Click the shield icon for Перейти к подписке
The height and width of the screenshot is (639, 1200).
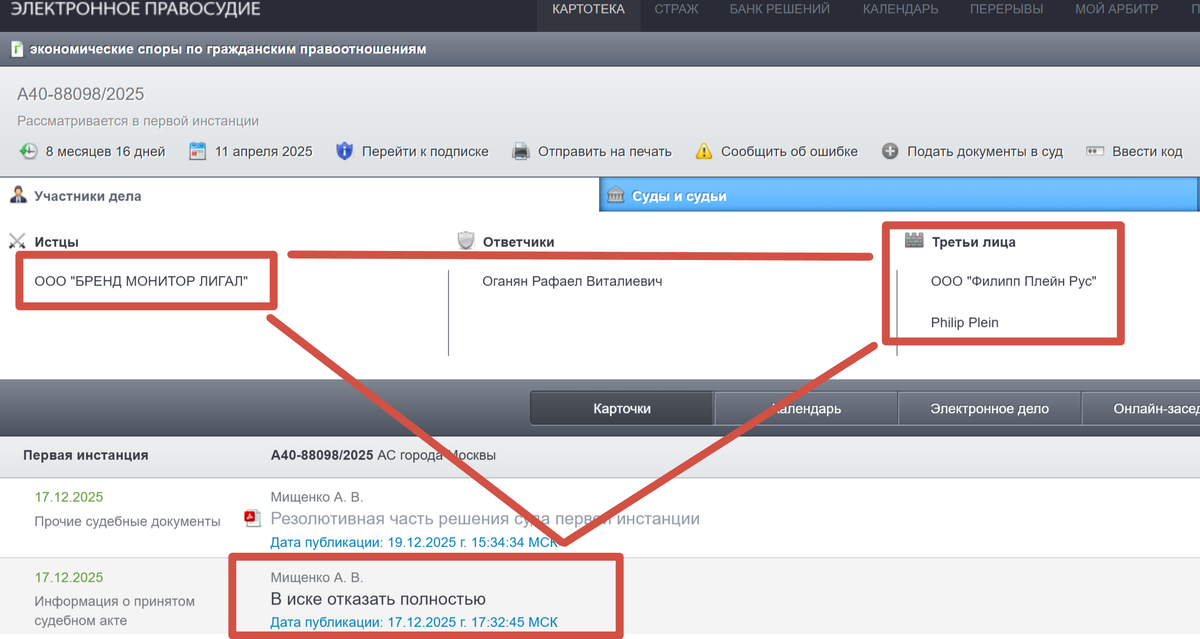tap(345, 152)
